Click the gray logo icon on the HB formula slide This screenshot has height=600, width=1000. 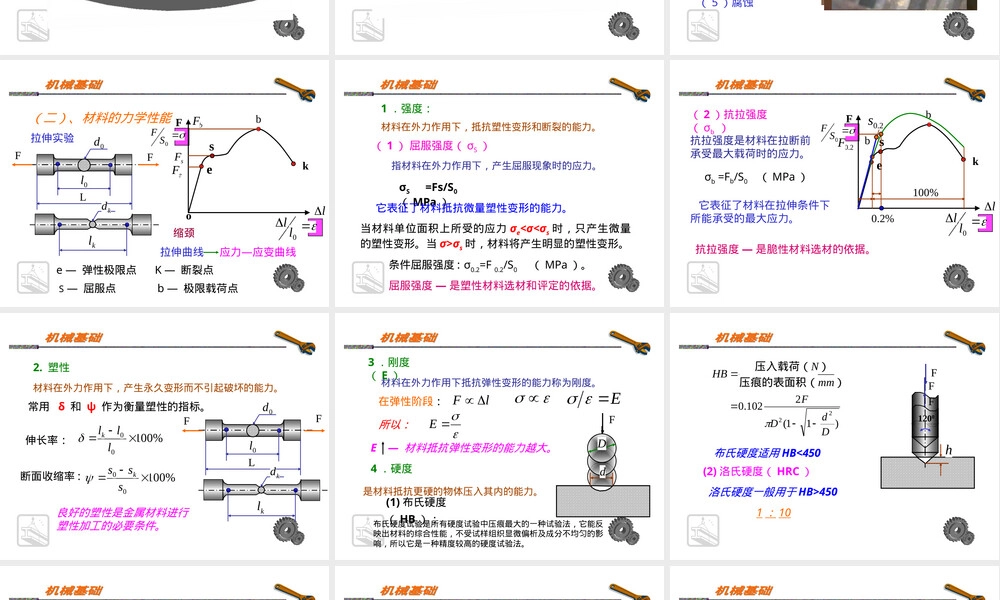[703, 530]
